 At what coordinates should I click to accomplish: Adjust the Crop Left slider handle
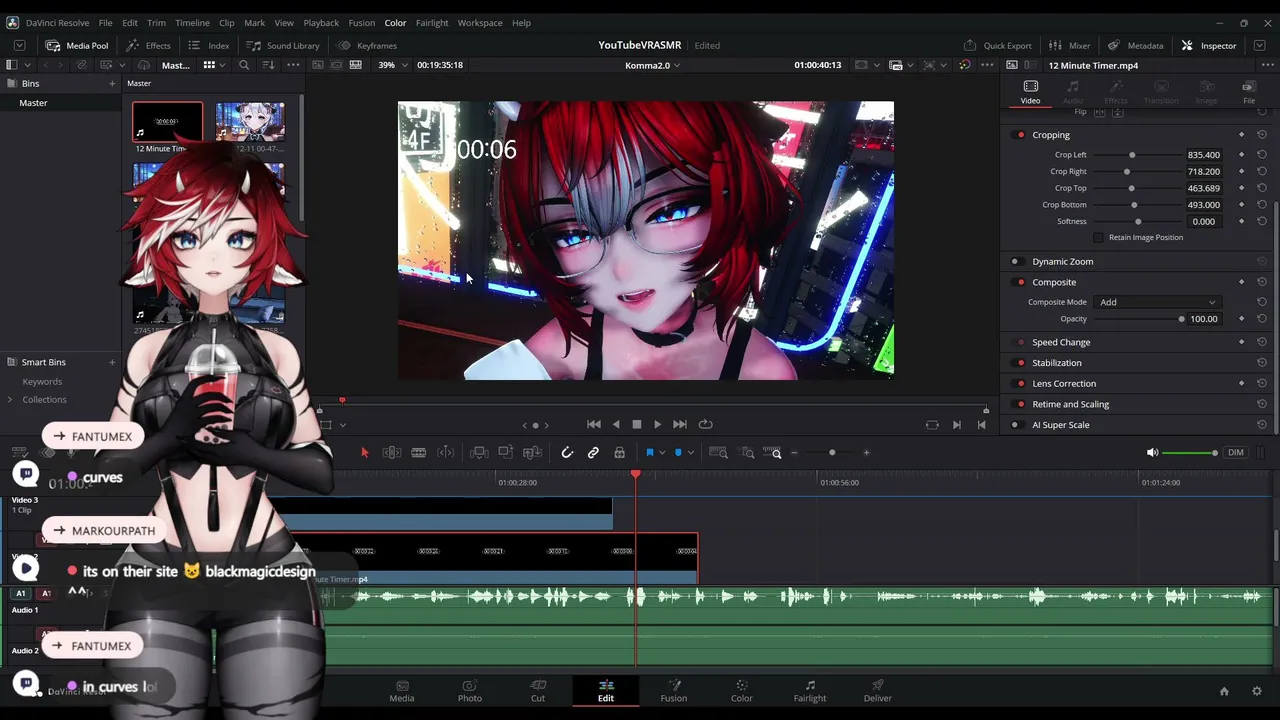pos(1132,155)
